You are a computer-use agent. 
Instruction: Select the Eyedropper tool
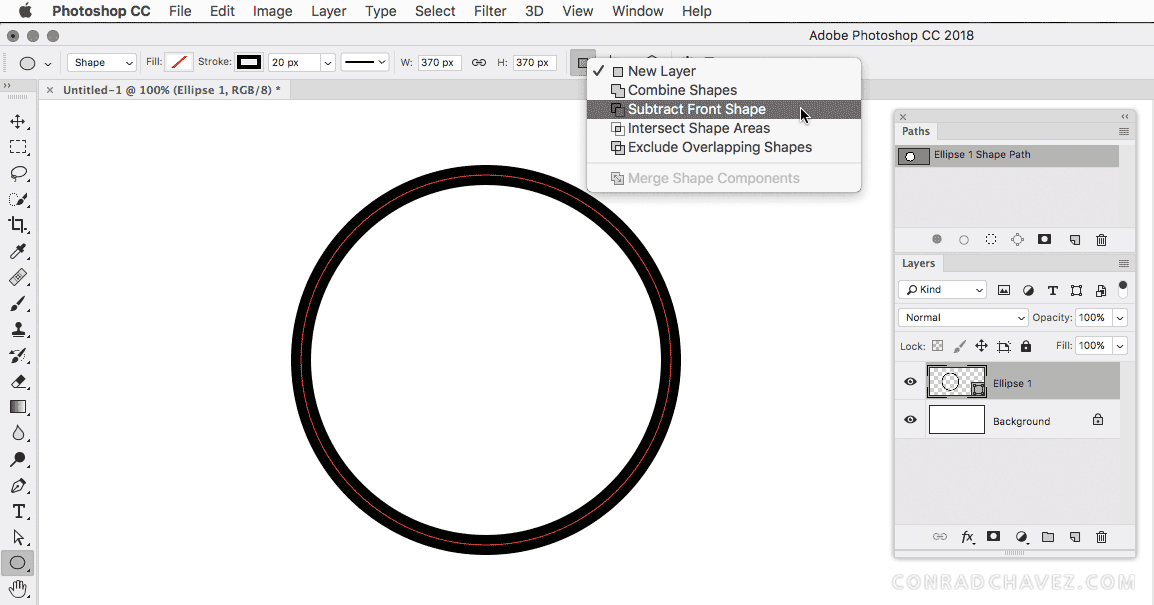(x=18, y=252)
